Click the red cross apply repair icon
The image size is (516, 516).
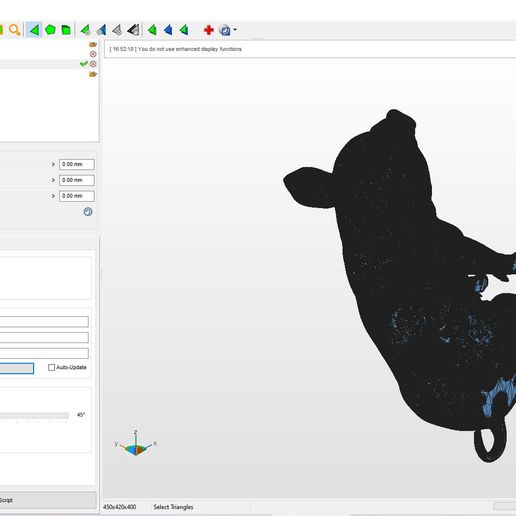click(x=209, y=30)
